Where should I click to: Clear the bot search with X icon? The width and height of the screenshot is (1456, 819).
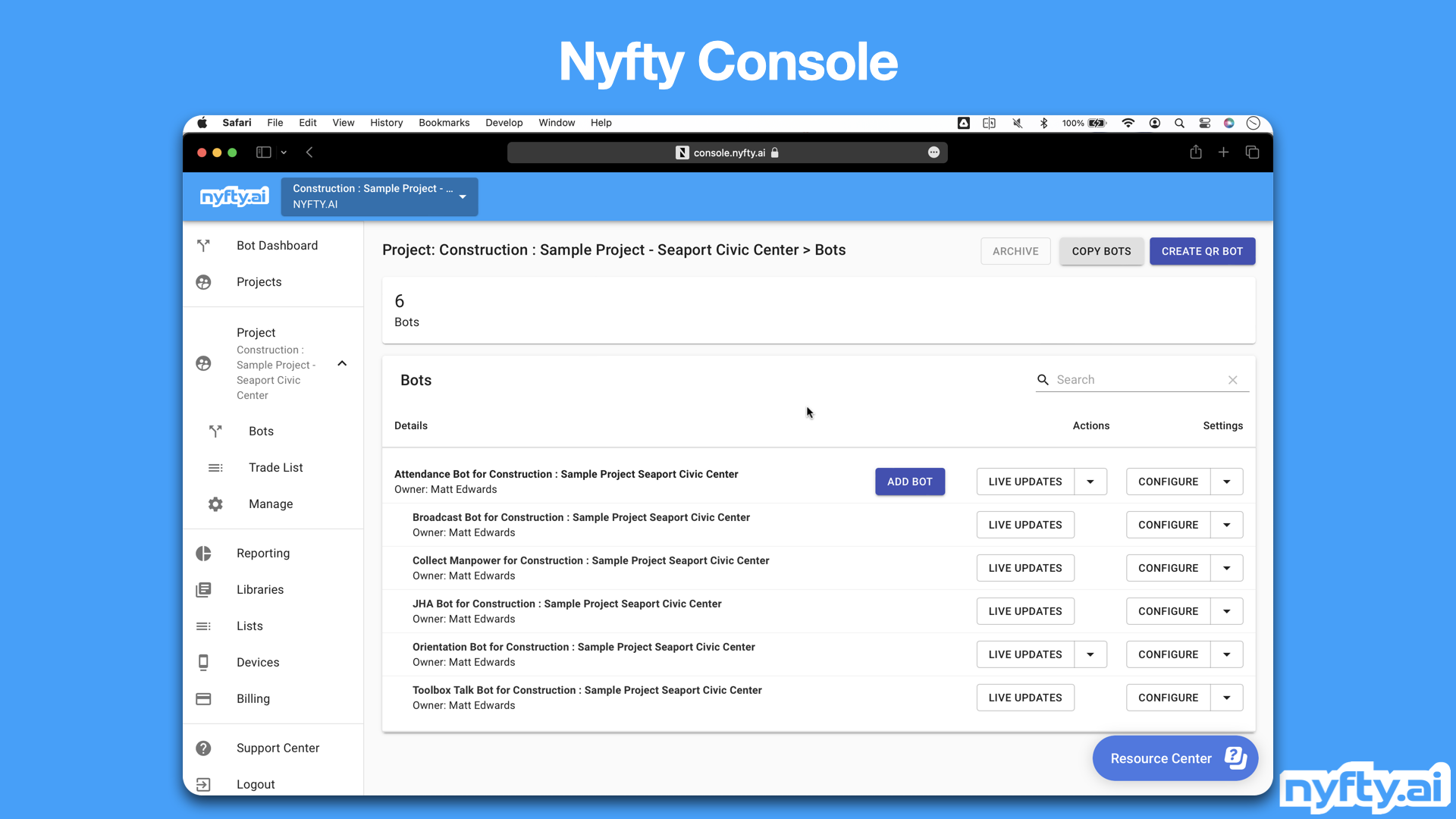pyautogui.click(x=1233, y=380)
